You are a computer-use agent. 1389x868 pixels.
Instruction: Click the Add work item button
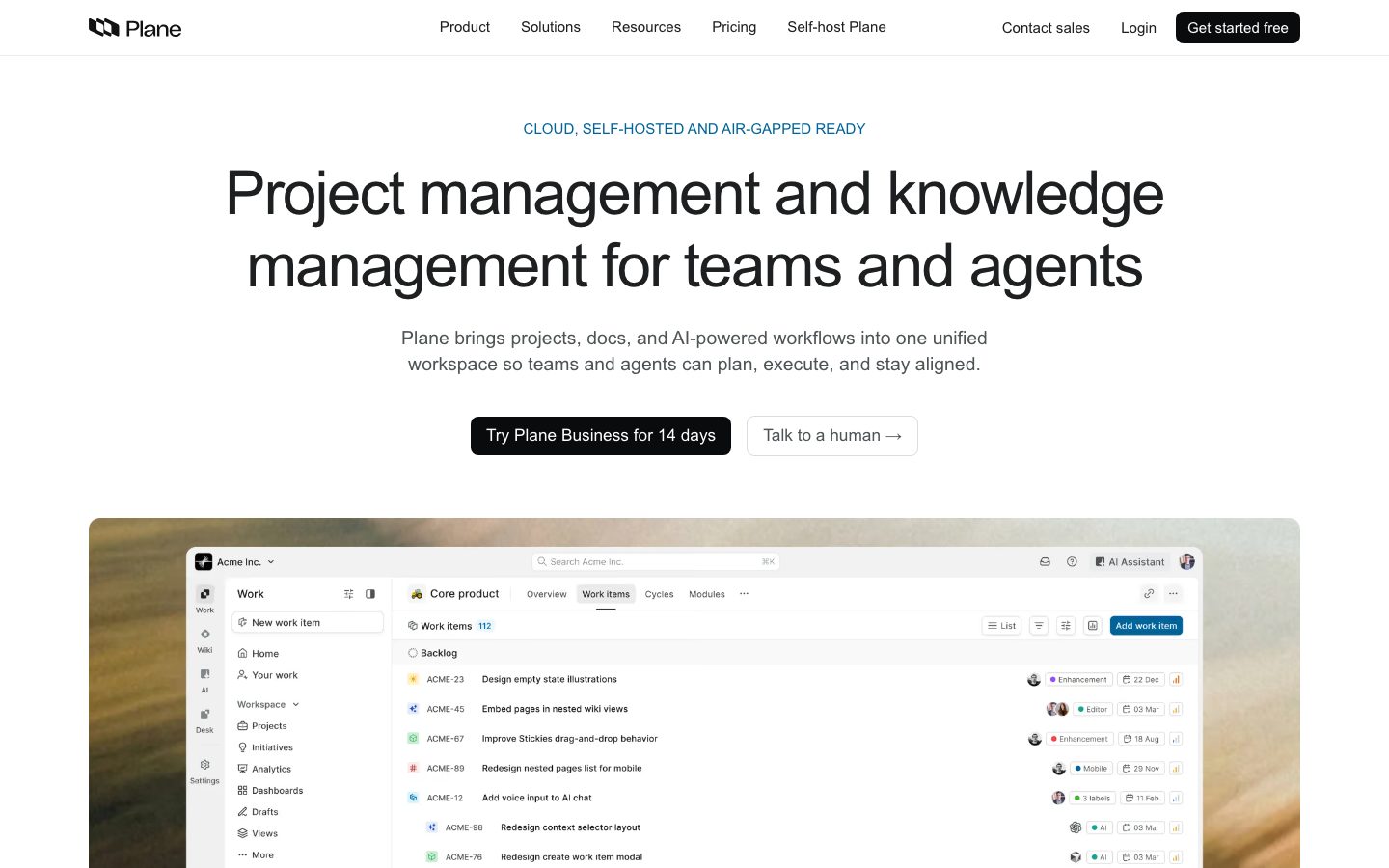tap(1146, 626)
